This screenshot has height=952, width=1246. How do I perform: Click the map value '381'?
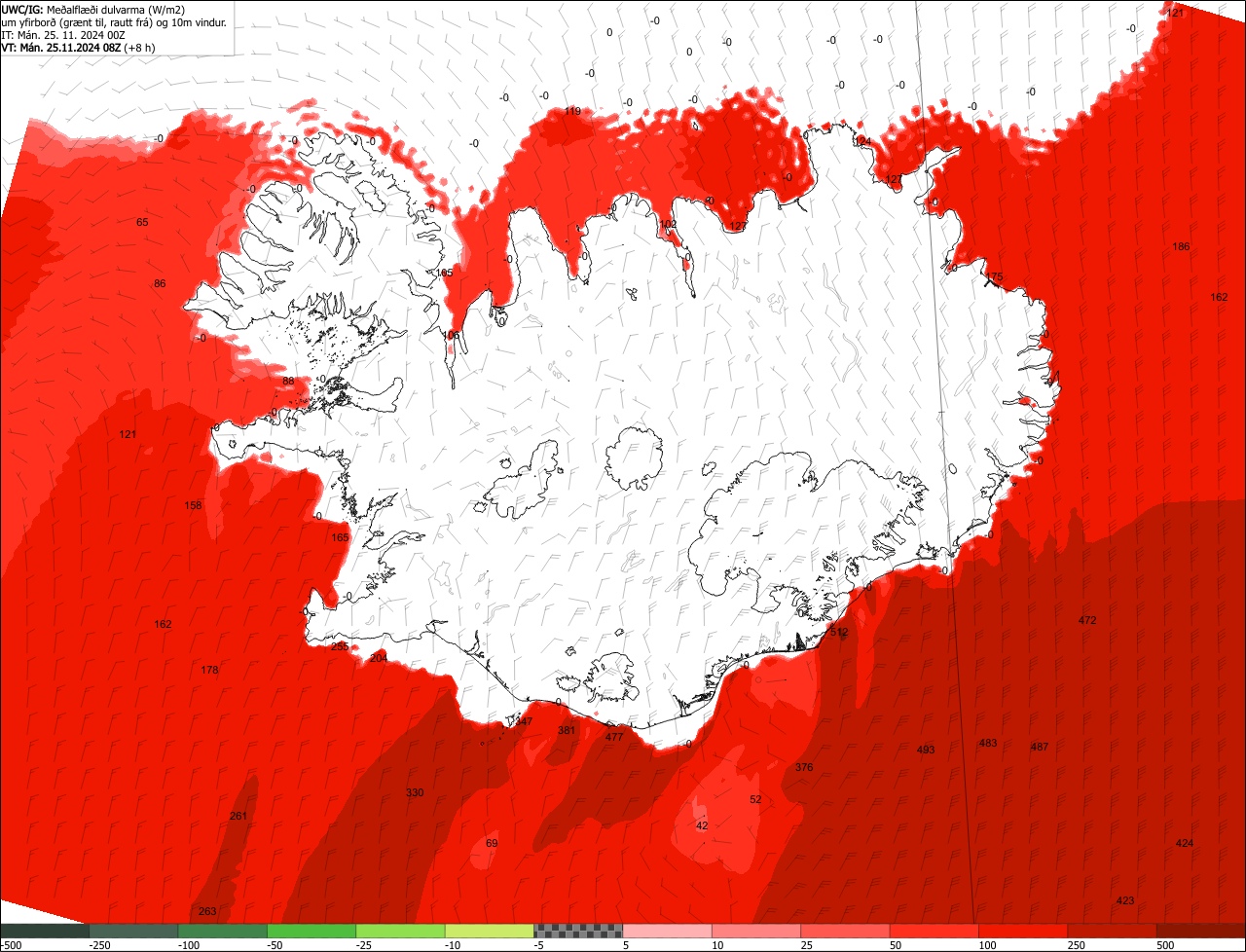pos(567,730)
